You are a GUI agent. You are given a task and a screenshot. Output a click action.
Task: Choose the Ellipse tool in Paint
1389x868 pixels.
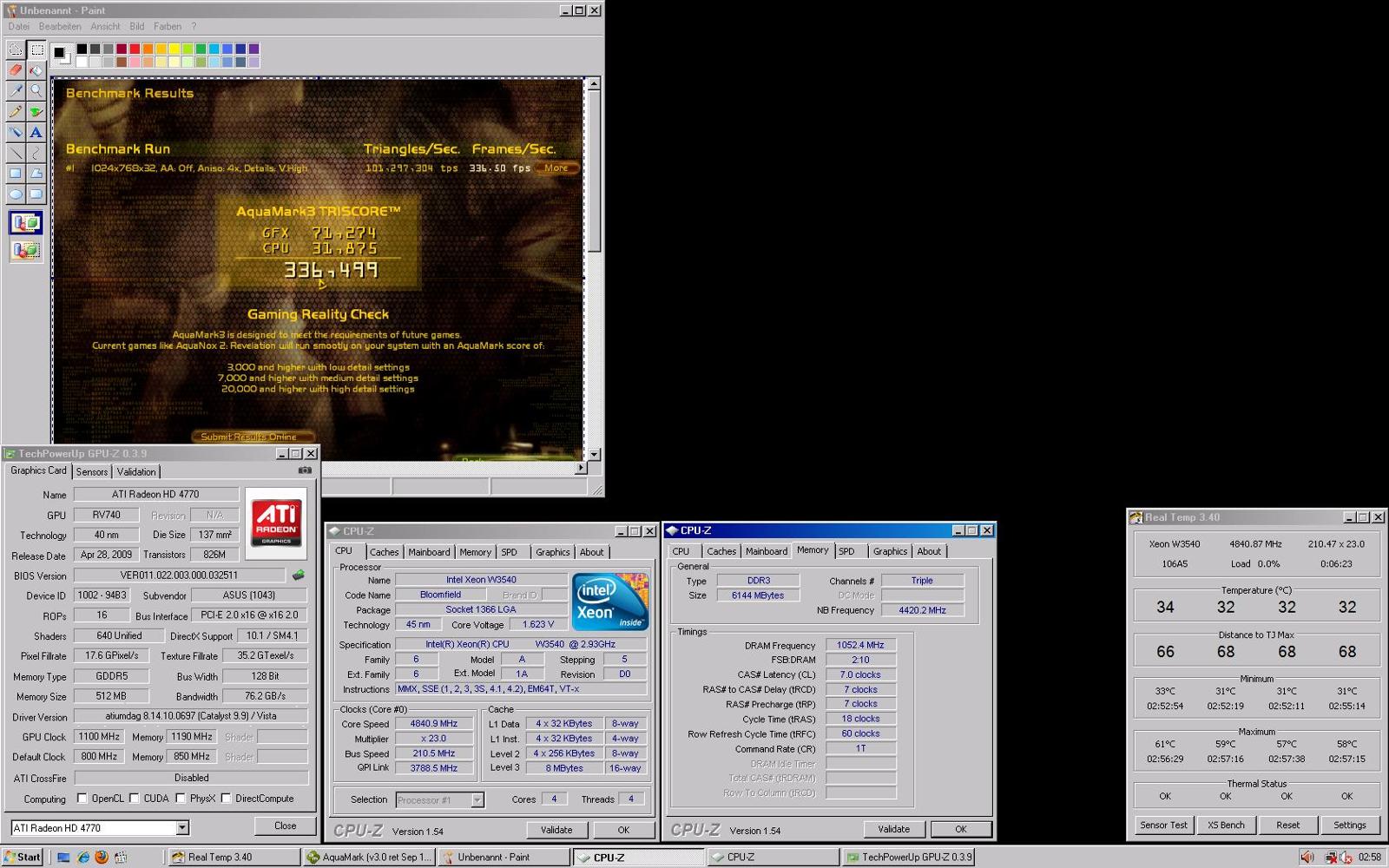pyautogui.click(x=16, y=194)
